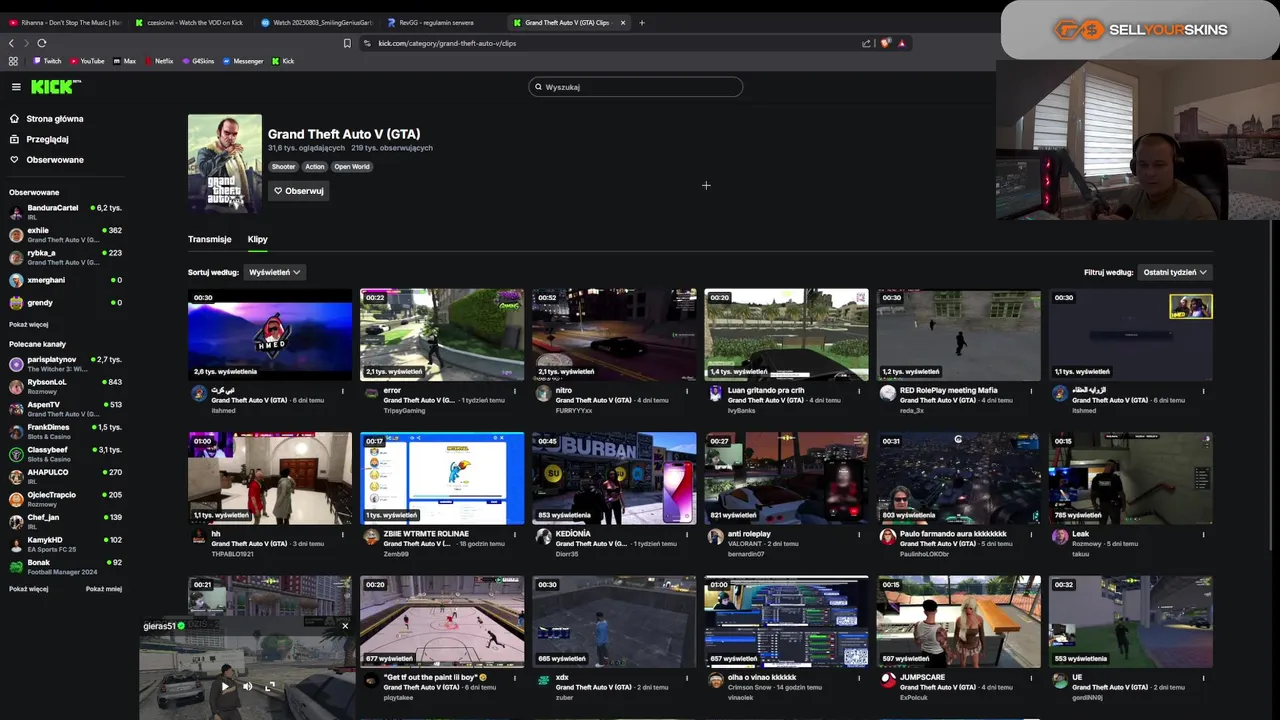Click the Shooter tag
This screenshot has width=1280, height=720.
[x=284, y=167]
